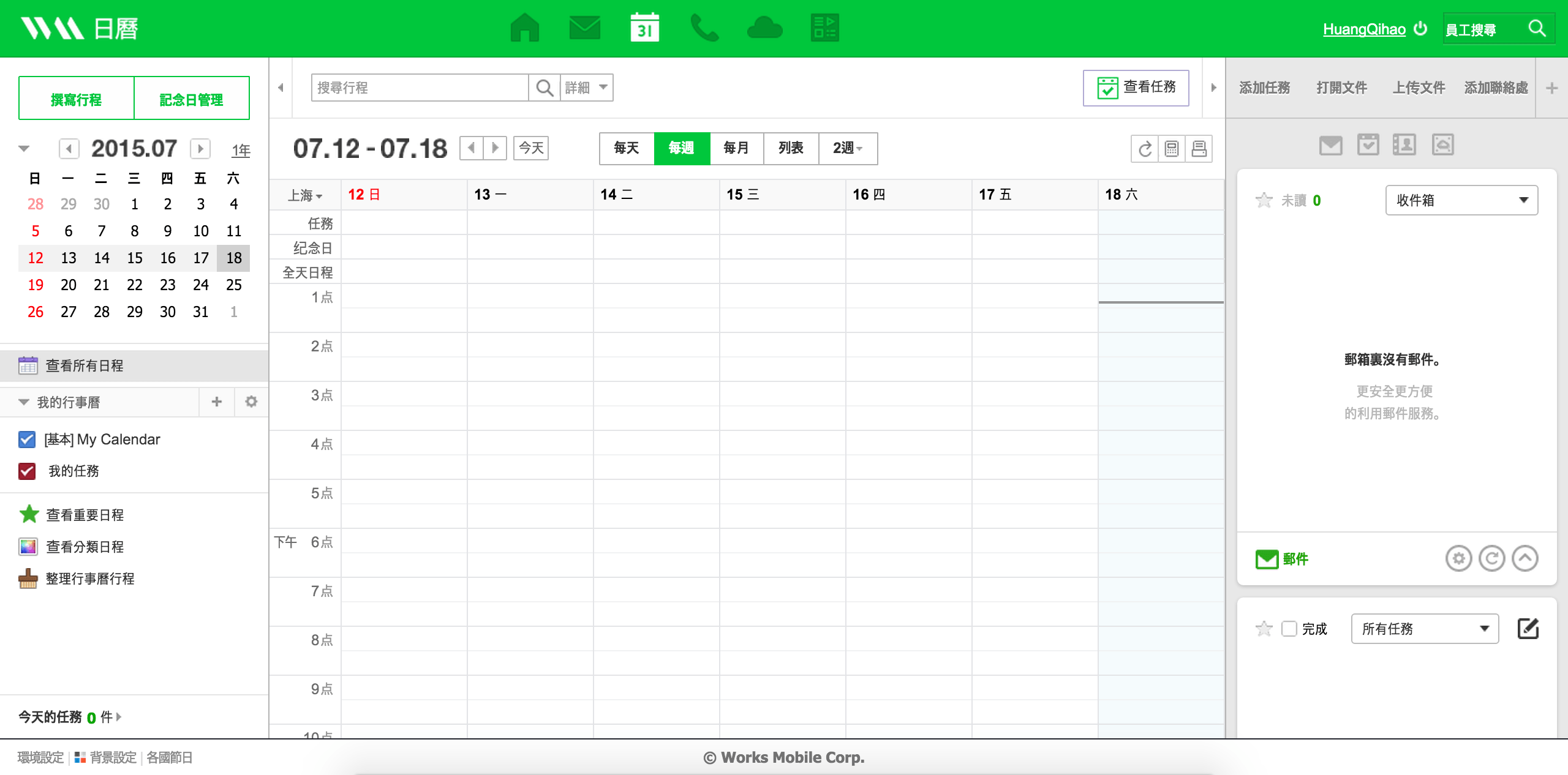
Task: Open the 收件箱 mailbox dropdown
Action: click(1461, 200)
